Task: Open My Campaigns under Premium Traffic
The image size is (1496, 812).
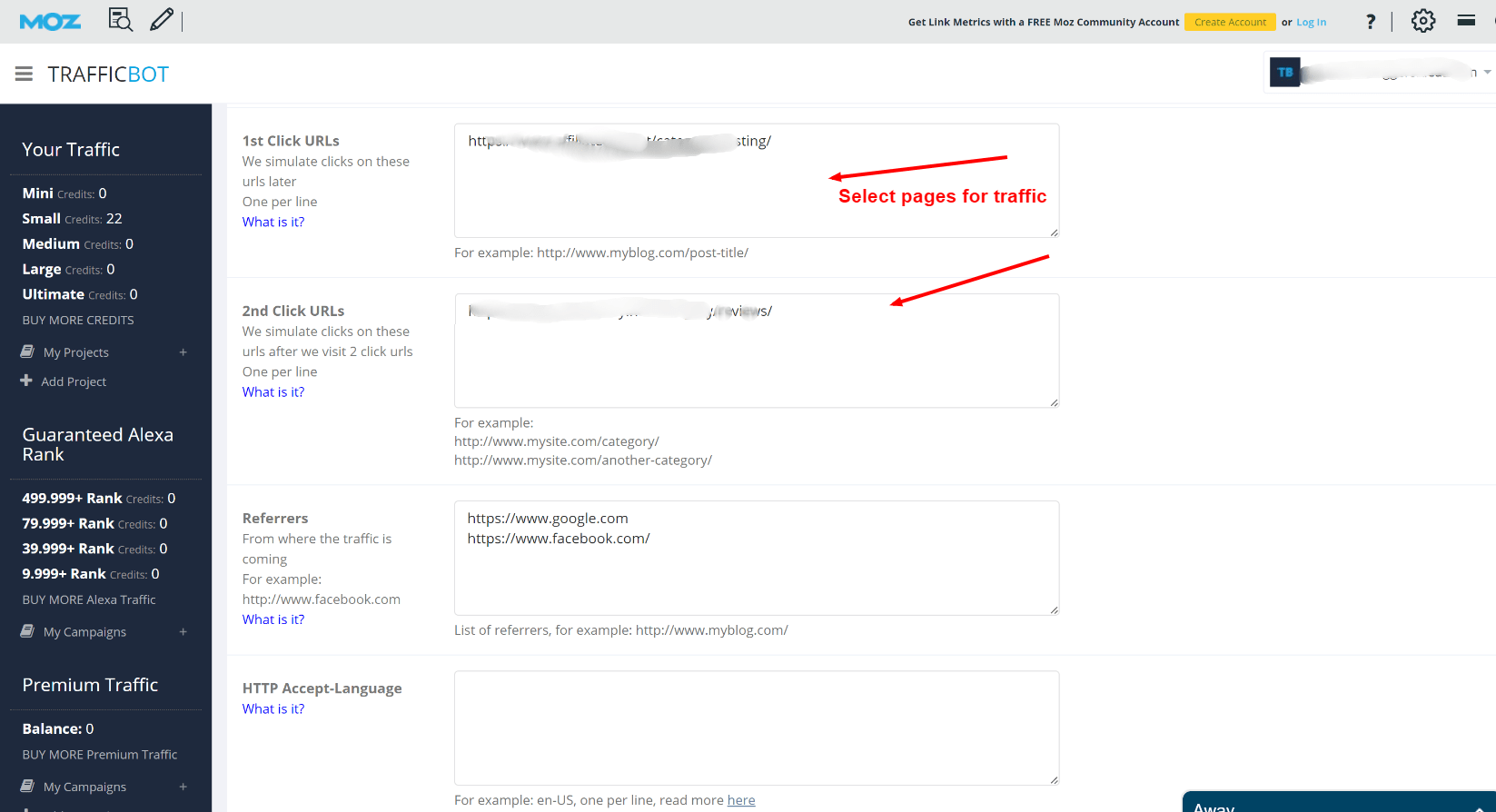Action: tap(84, 787)
